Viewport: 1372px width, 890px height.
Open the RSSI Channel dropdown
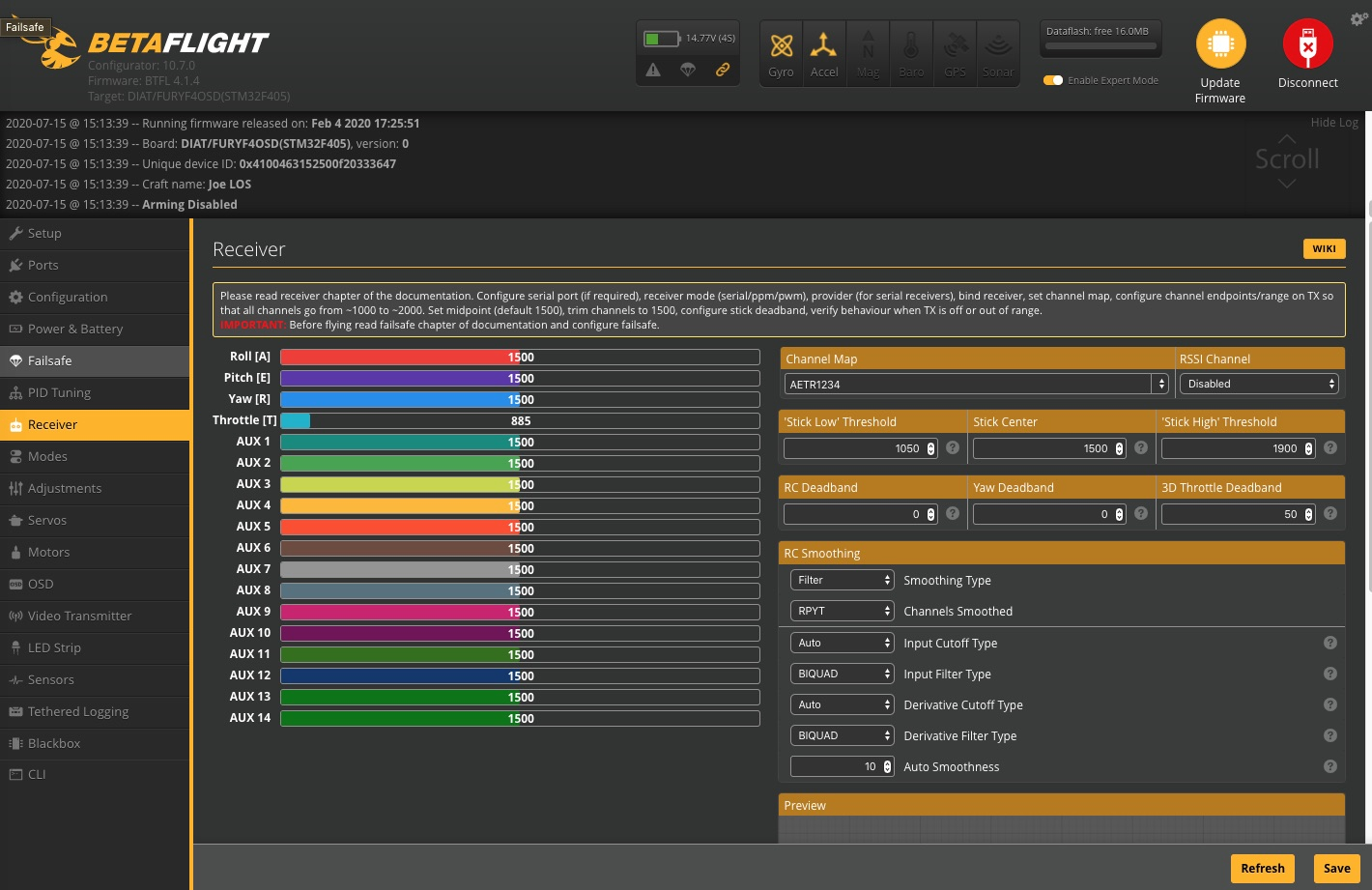click(x=1259, y=384)
